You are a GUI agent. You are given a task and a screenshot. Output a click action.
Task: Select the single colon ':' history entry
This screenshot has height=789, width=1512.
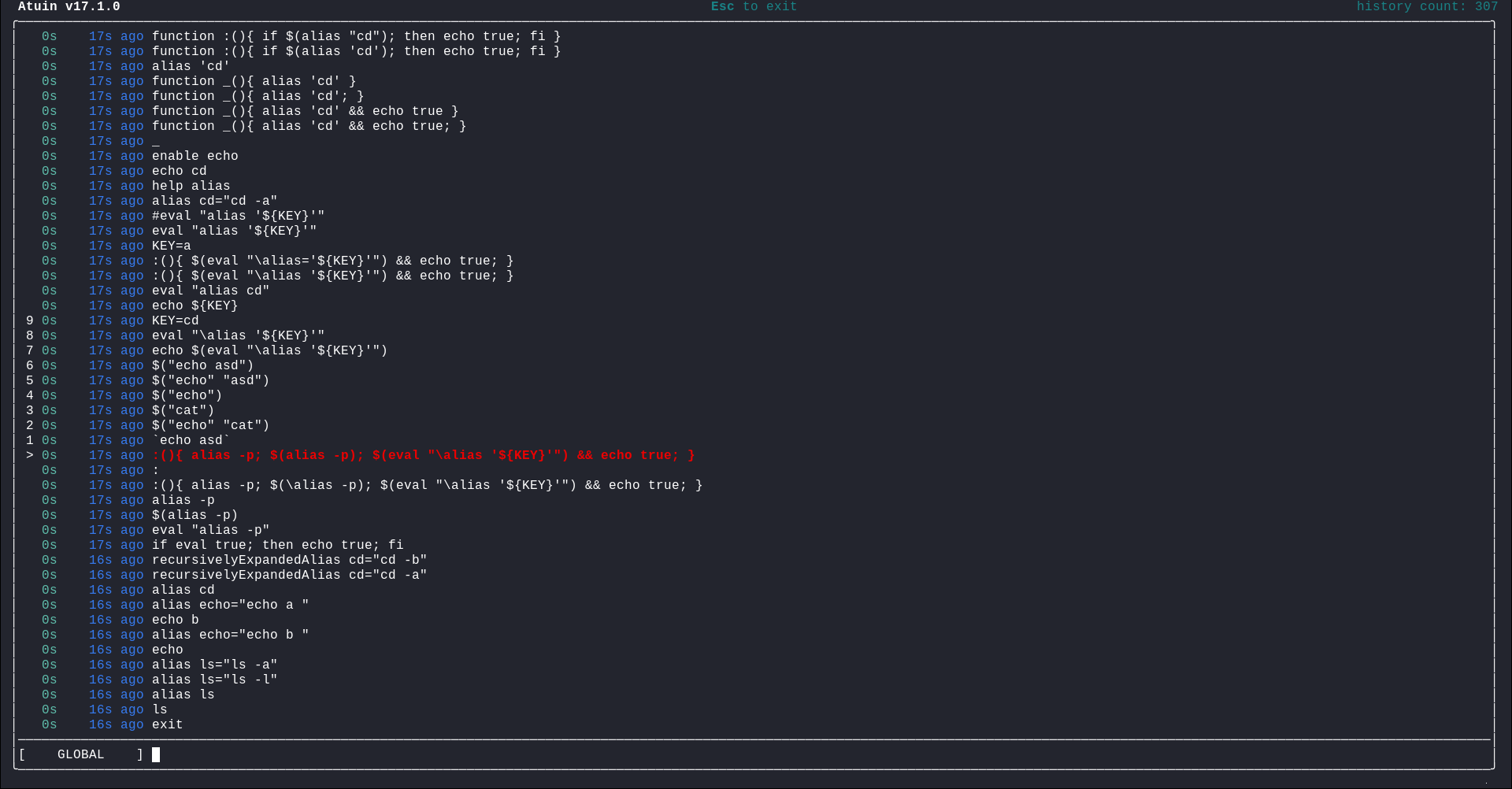pos(156,470)
